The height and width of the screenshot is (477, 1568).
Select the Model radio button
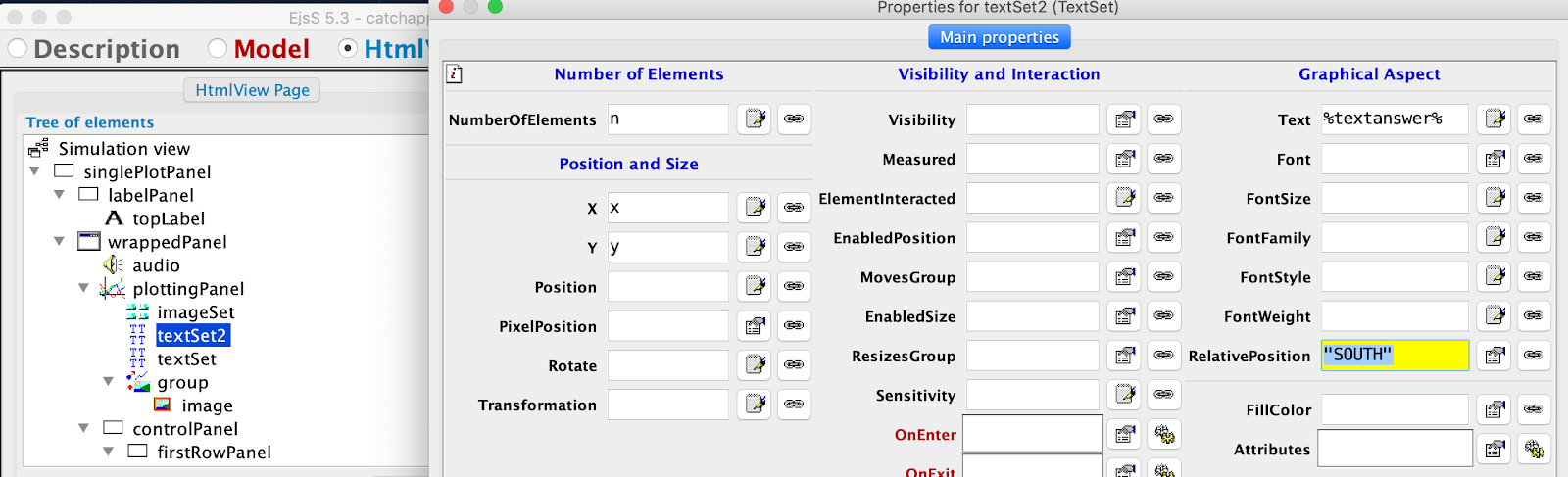(x=218, y=48)
